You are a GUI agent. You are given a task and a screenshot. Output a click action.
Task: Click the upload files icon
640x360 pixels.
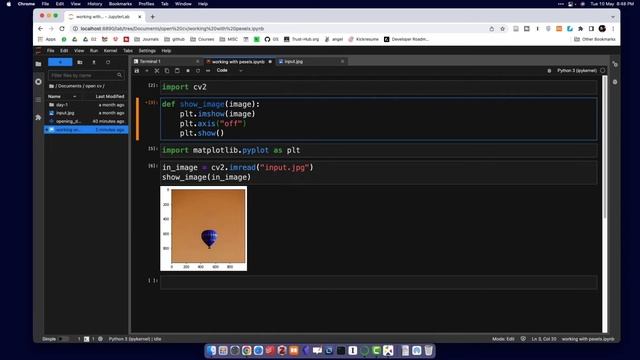coord(94,62)
